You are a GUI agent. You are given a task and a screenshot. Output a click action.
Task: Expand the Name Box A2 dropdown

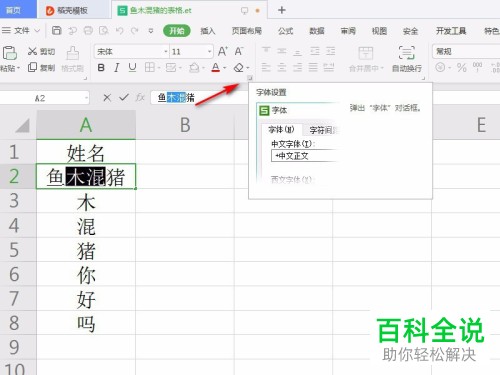point(86,98)
